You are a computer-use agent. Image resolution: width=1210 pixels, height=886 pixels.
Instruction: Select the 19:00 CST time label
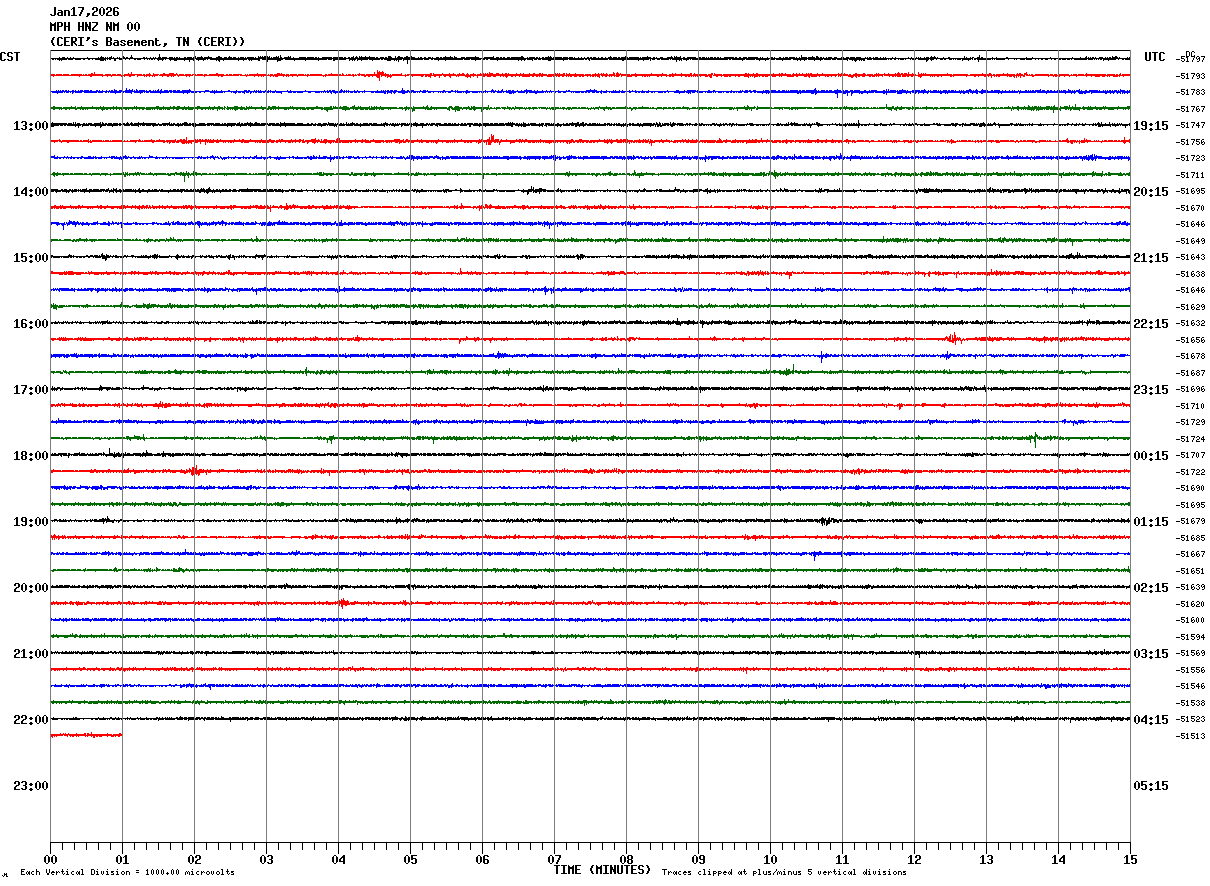[x=31, y=522]
